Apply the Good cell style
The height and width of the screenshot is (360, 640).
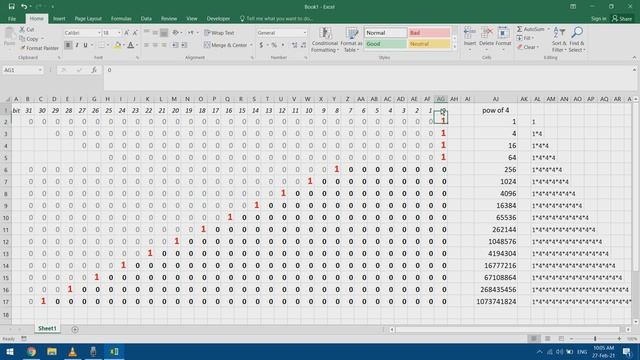(385, 44)
